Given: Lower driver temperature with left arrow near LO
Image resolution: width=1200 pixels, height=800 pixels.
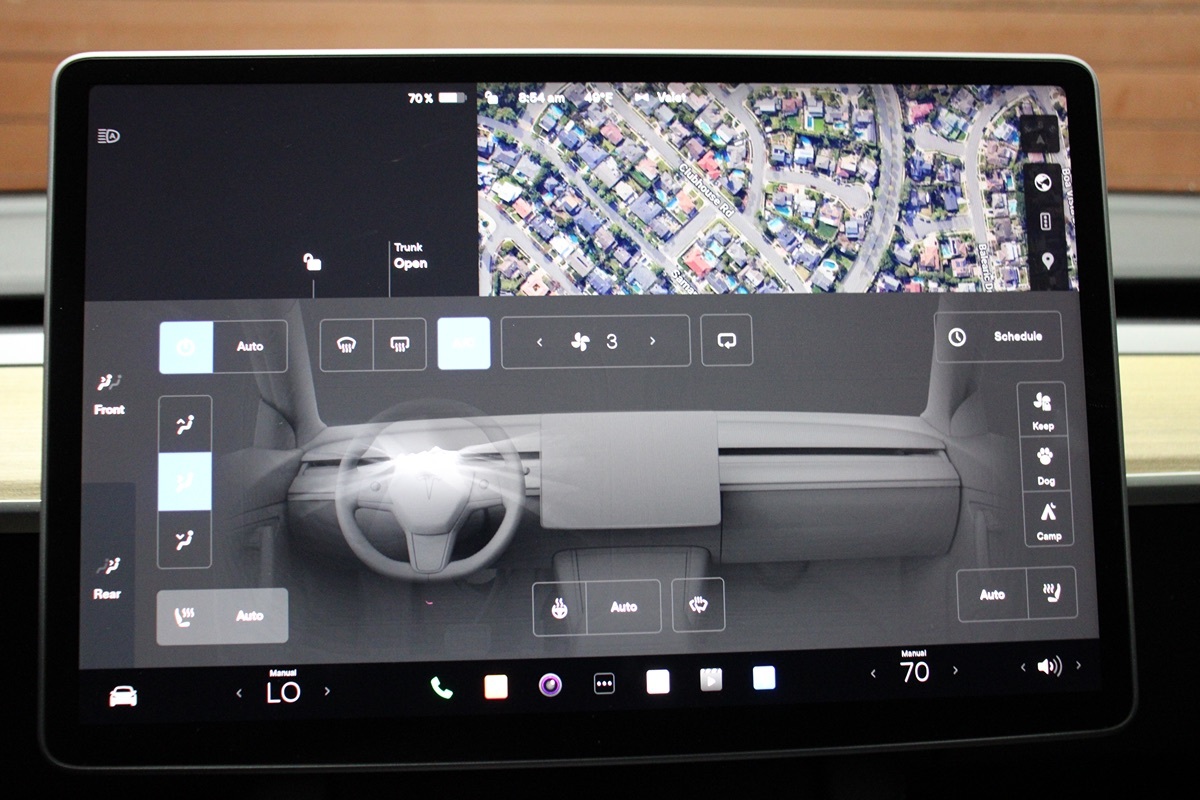Looking at the screenshot, I should [x=239, y=692].
